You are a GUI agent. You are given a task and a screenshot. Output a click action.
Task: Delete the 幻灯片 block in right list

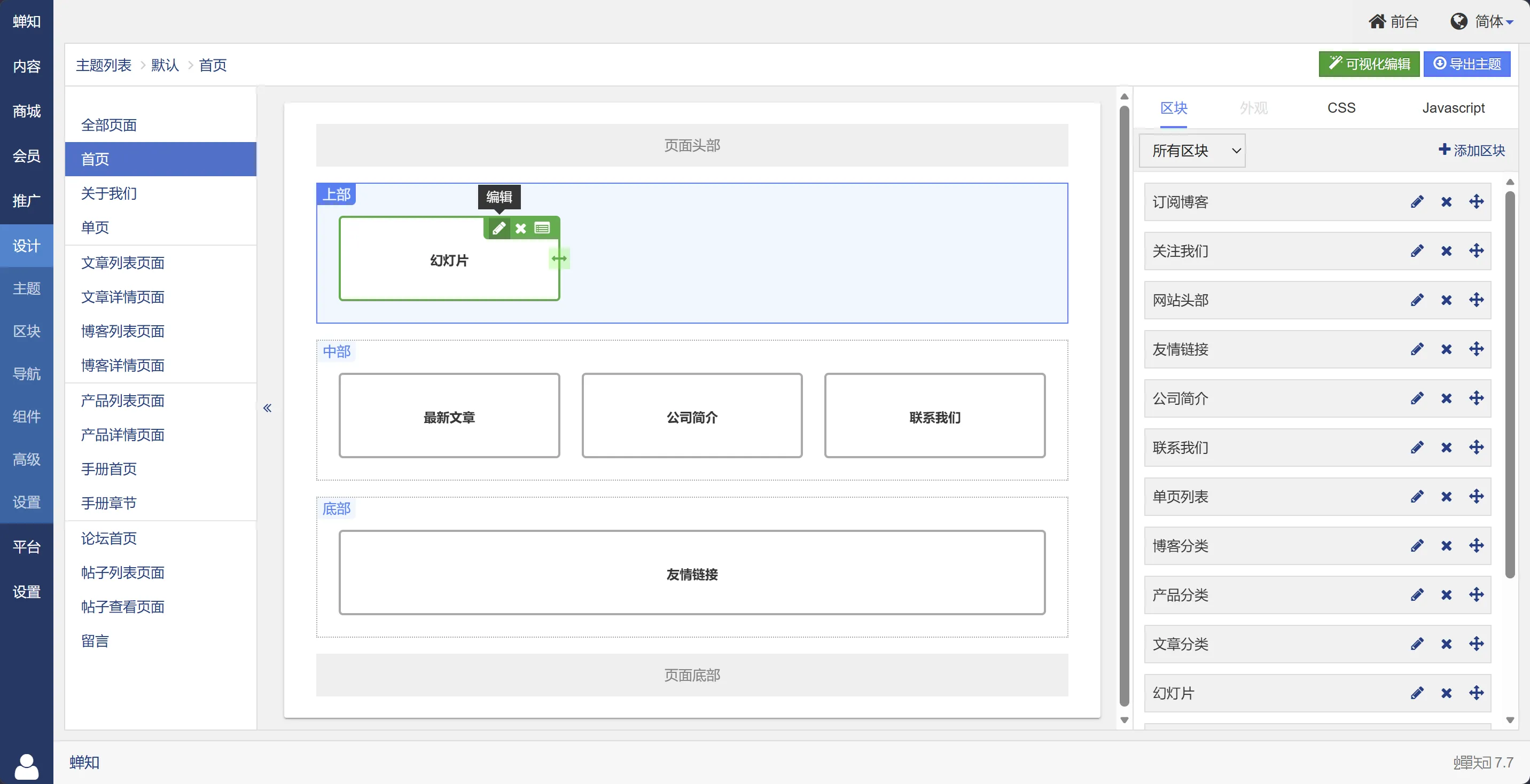[x=1447, y=693]
